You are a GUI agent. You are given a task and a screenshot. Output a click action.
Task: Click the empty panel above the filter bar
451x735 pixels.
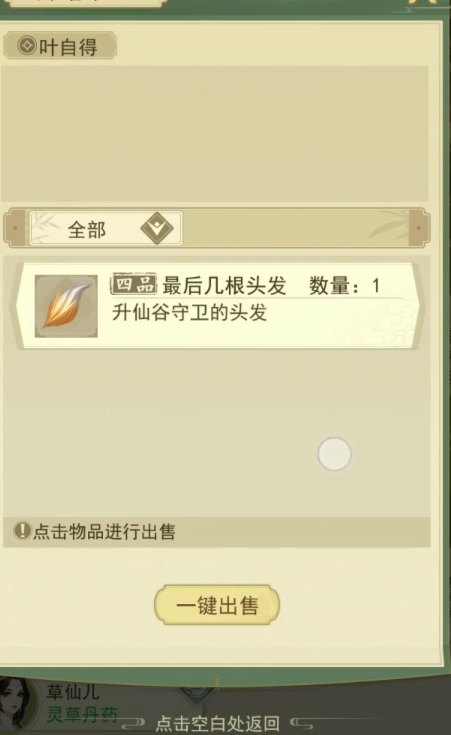pos(215,134)
